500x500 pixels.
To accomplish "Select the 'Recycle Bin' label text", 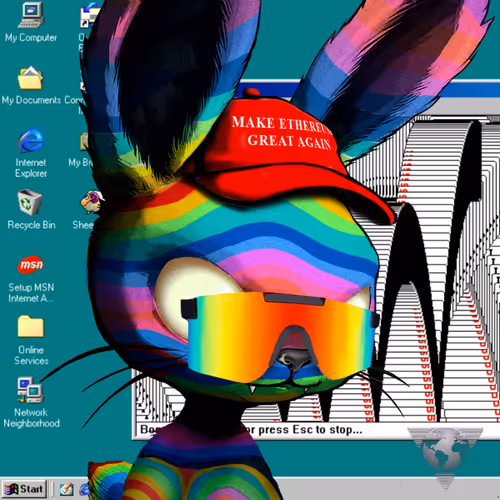I will point(31,225).
